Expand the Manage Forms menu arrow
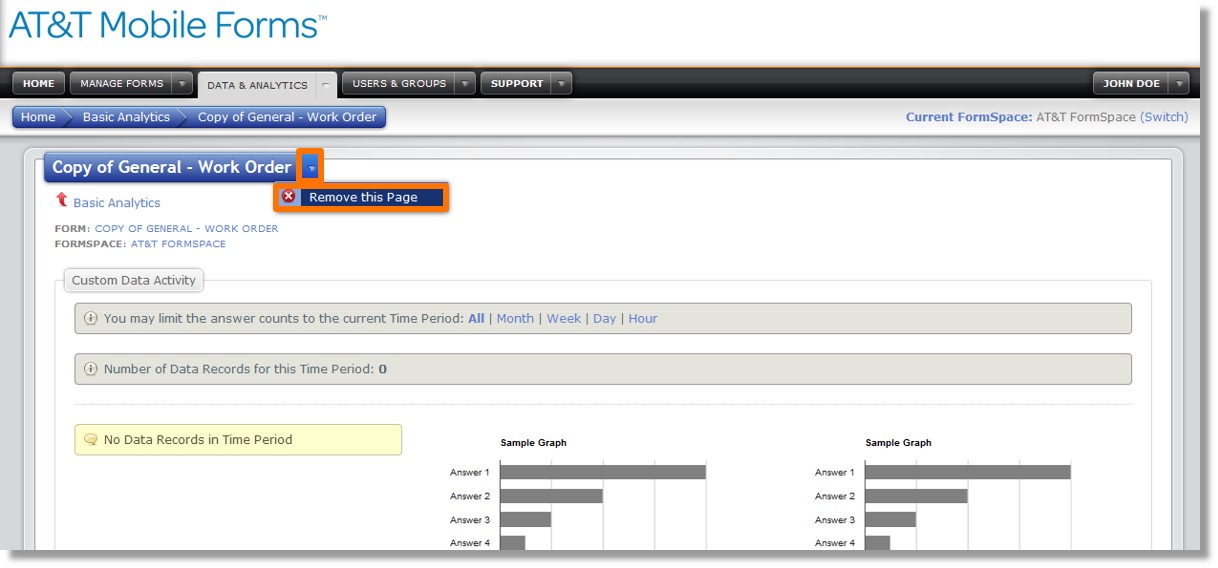Viewport: 1218px width, 568px height. [182, 84]
